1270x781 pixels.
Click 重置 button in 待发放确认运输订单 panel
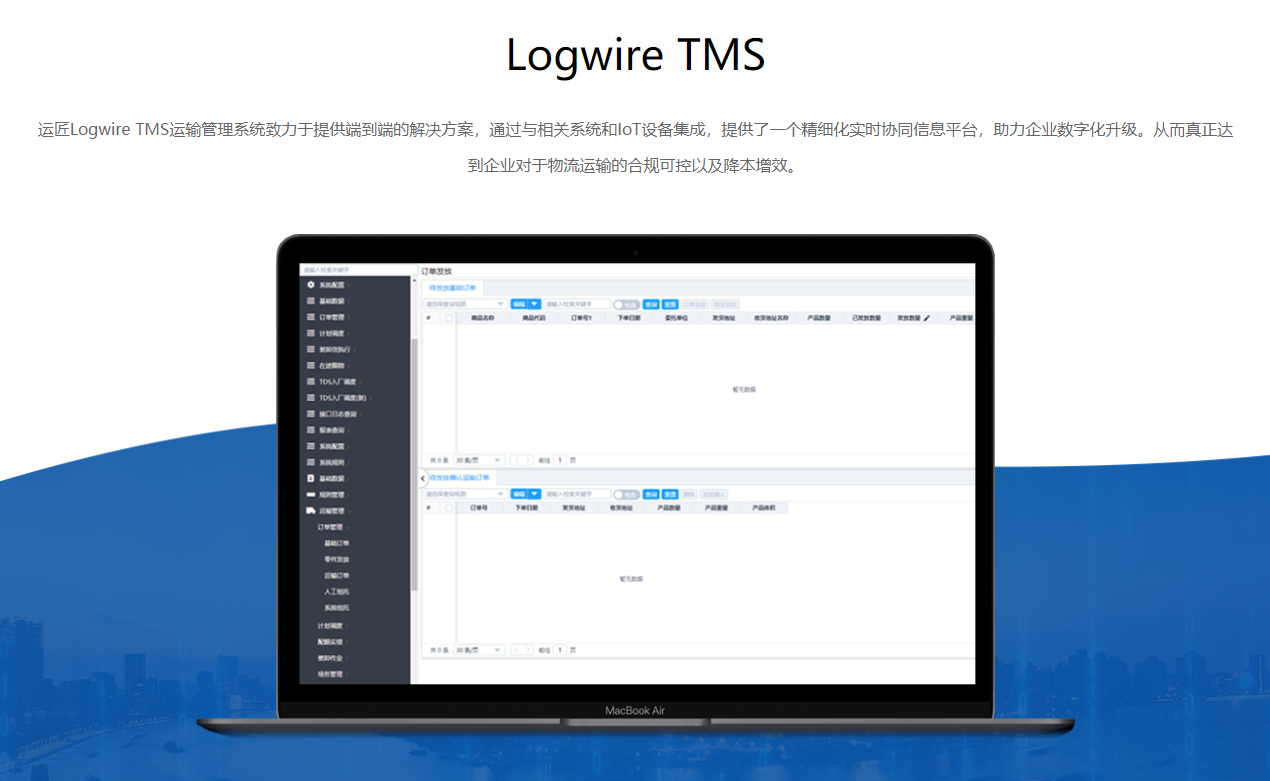coord(670,494)
